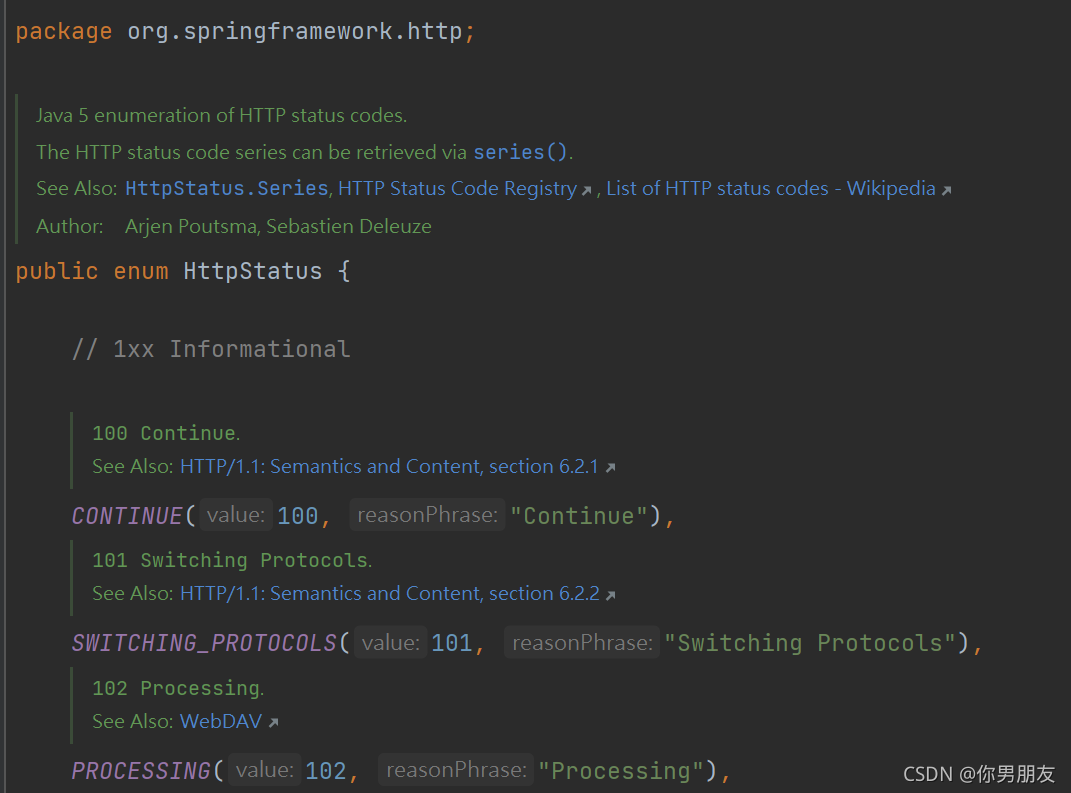Select the CONTINUE enum constant
The image size is (1071, 793).
pos(127,516)
